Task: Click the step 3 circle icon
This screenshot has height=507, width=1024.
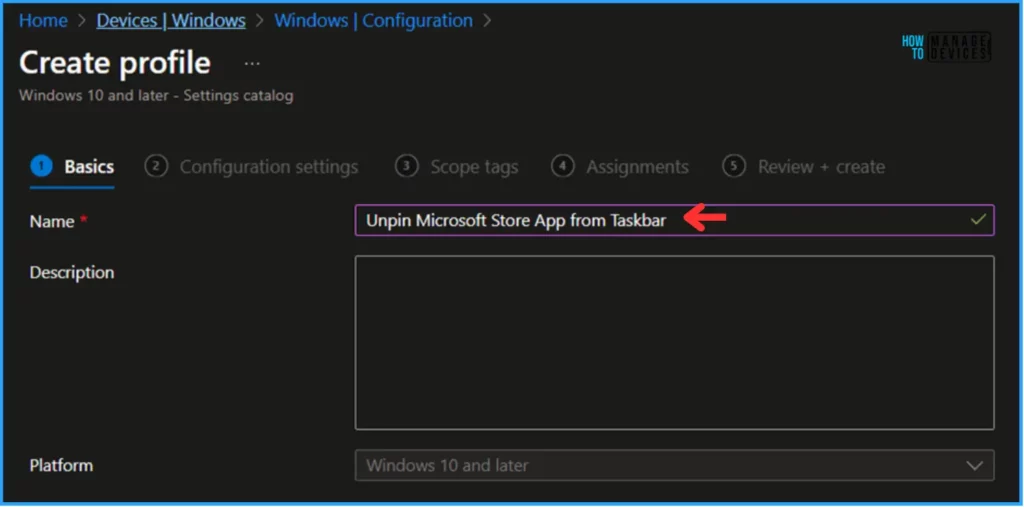Action: 406,166
